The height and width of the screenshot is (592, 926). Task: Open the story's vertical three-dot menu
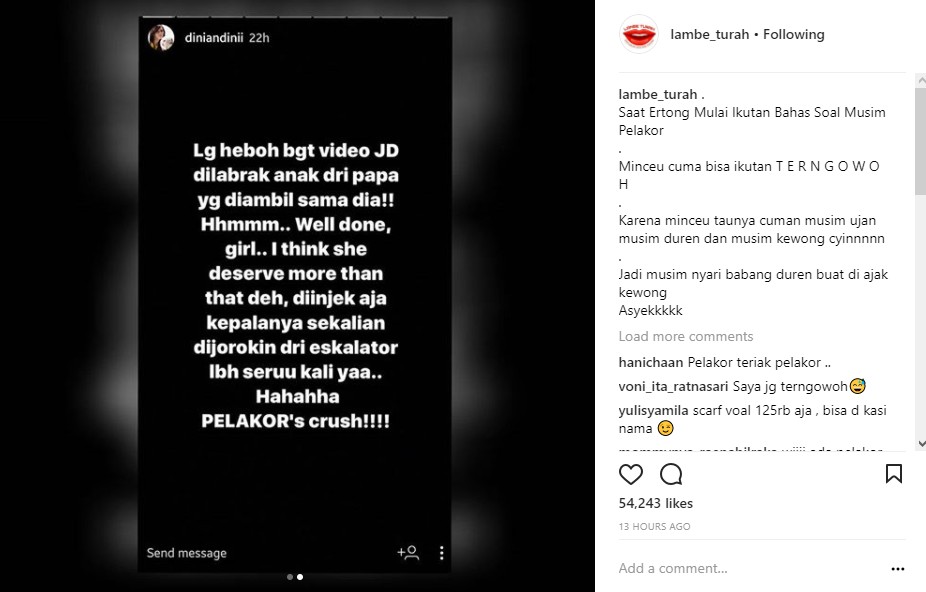pos(441,552)
